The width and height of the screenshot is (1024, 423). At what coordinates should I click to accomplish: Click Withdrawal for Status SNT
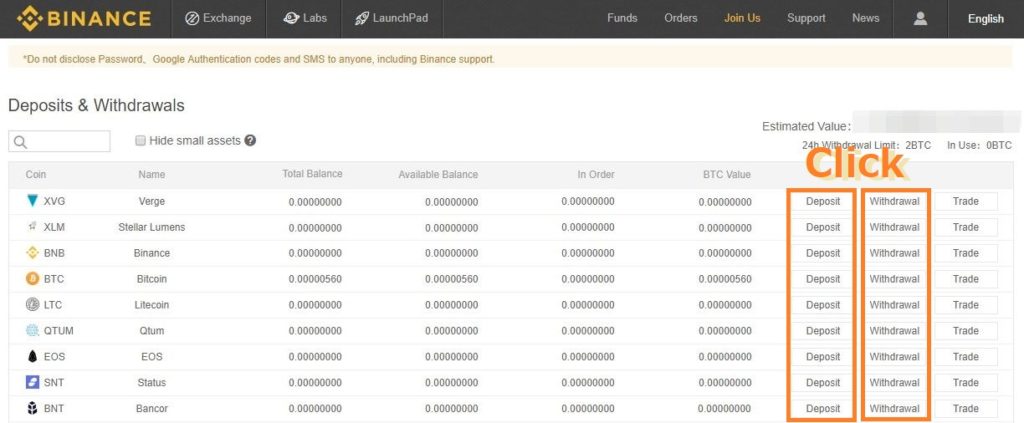(894, 383)
